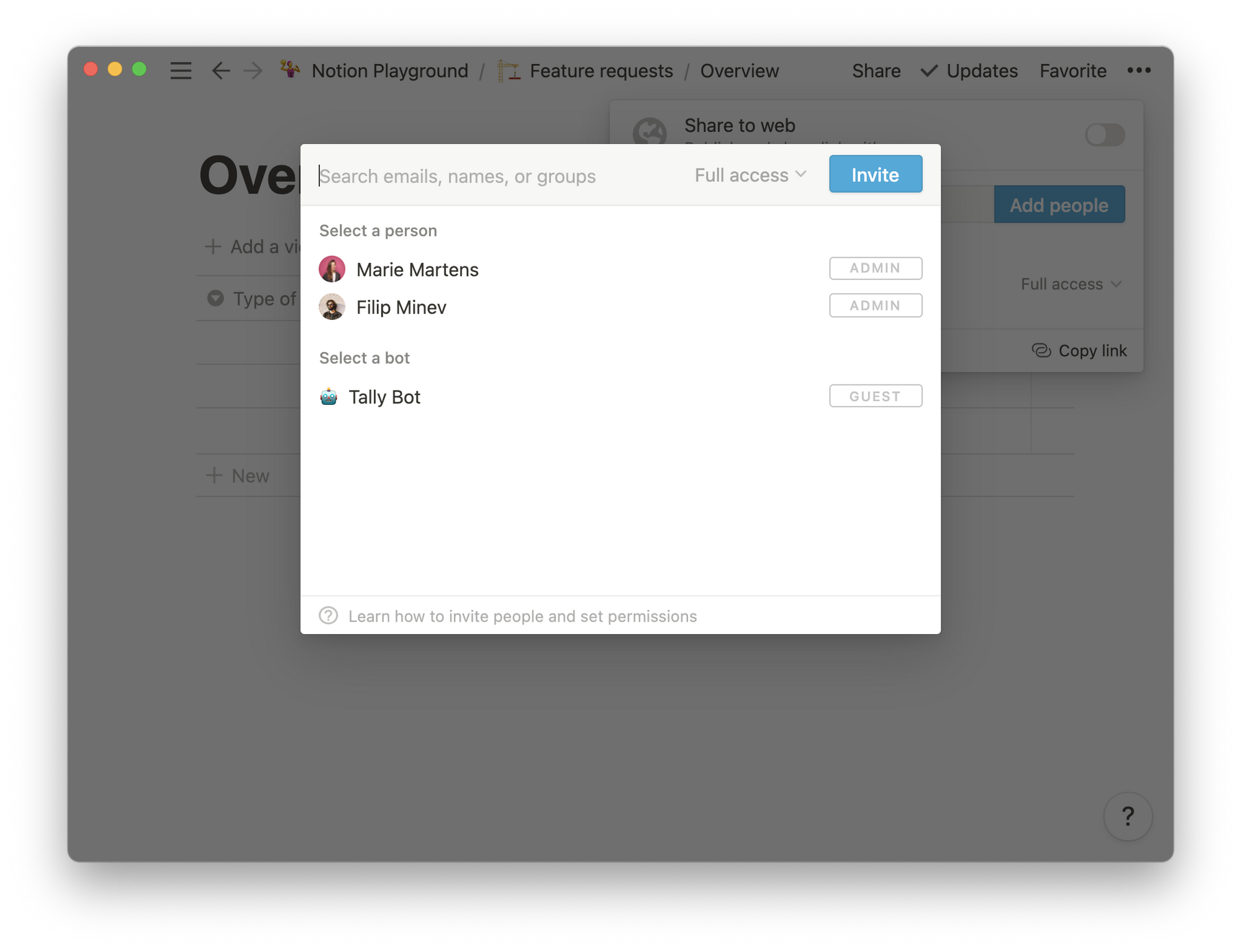Click the GUEST badge for Tally Bot

click(876, 396)
